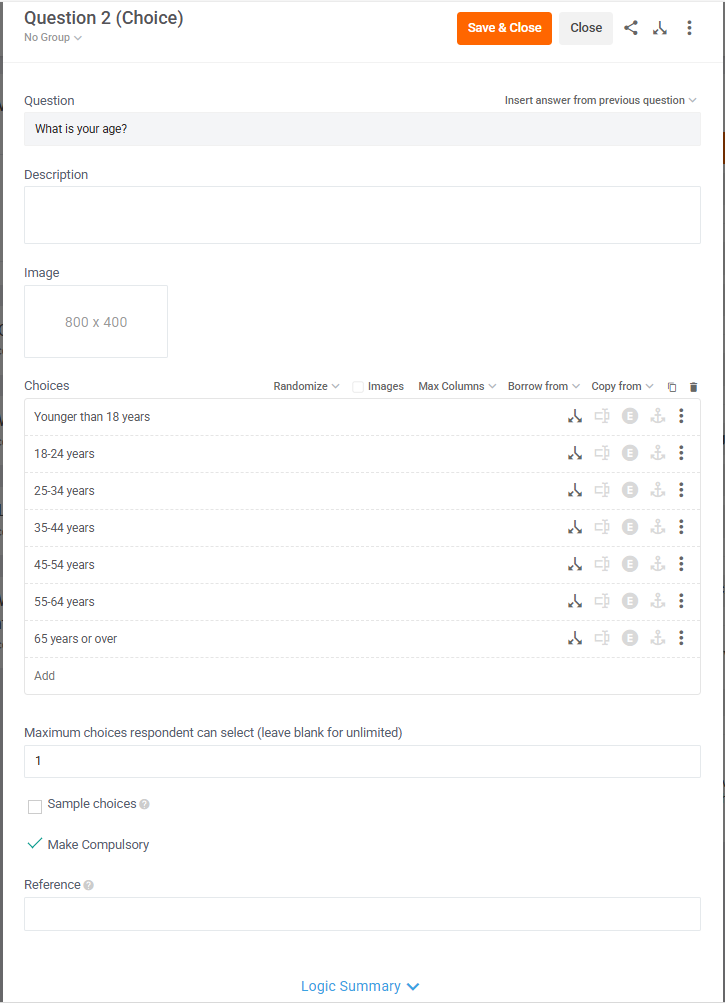Open more options for '18-24 years' row

coord(681,453)
